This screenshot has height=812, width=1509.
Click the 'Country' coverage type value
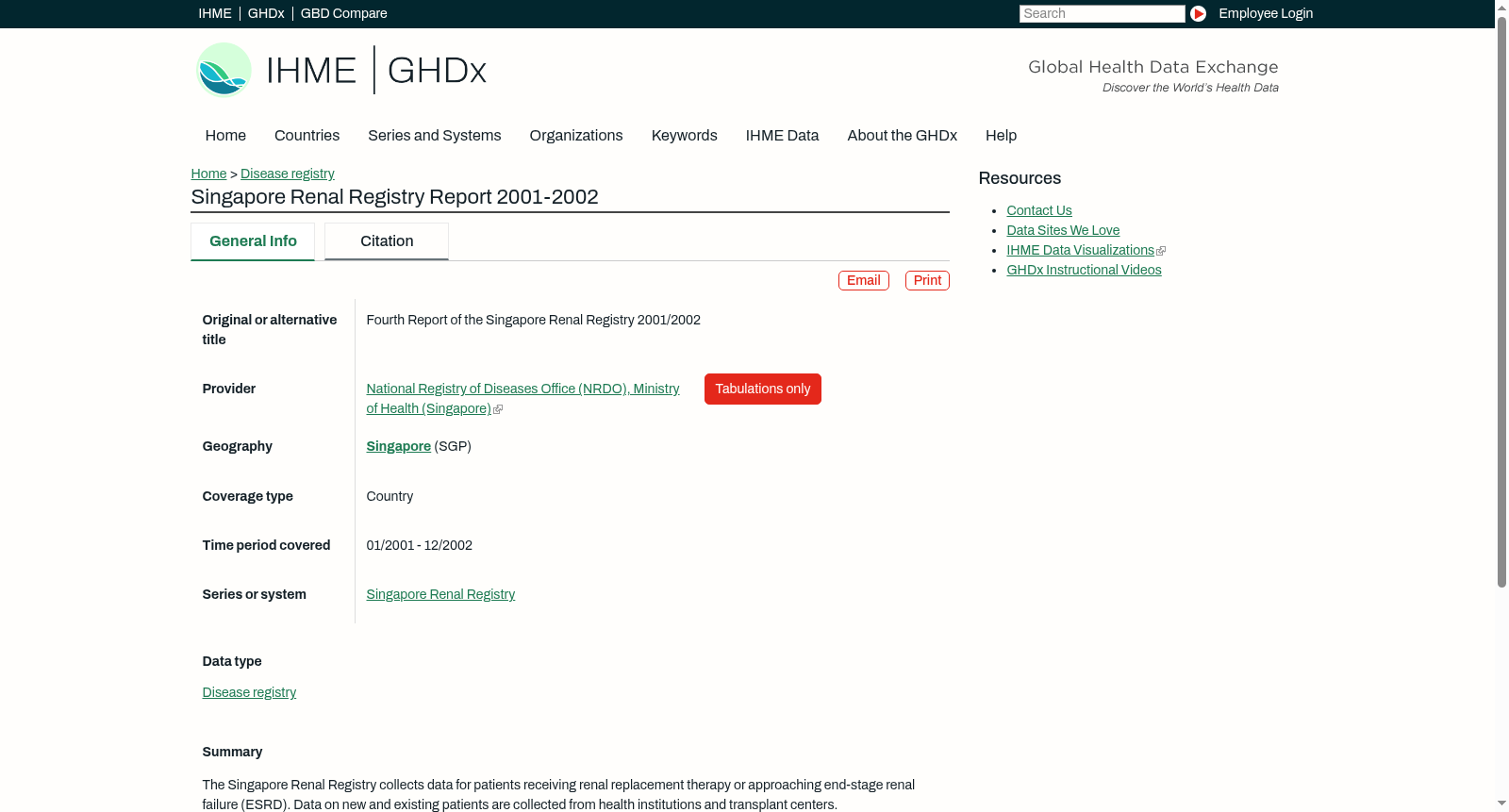(390, 496)
